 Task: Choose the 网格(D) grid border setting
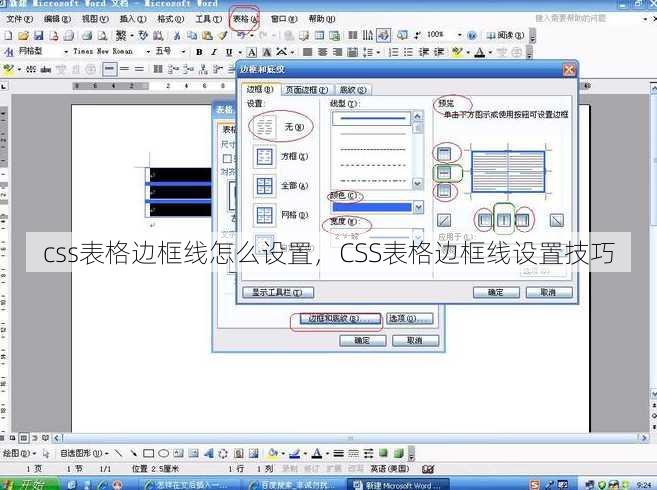280,215
